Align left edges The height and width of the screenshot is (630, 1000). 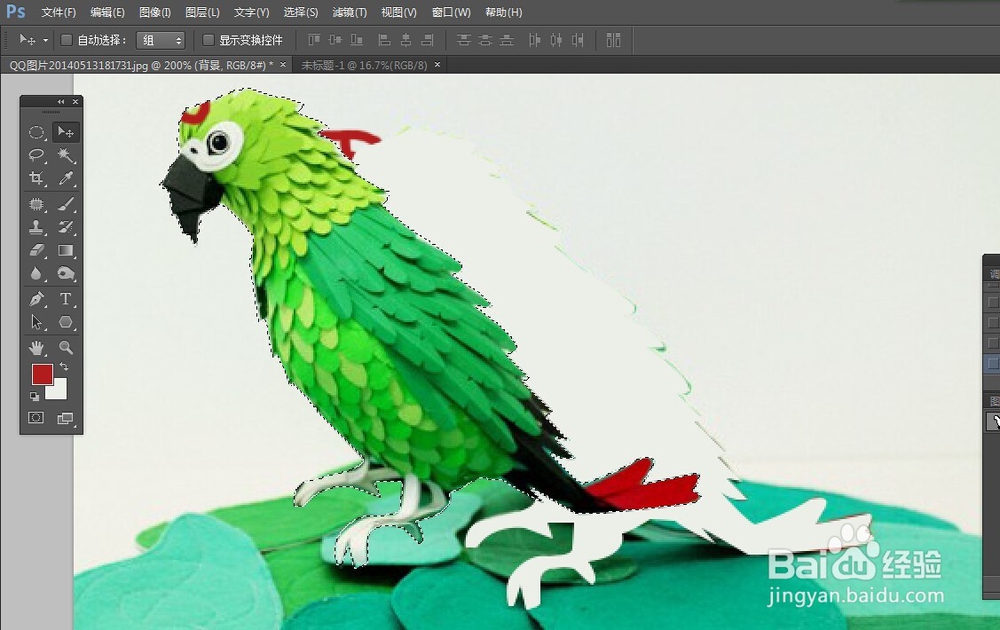(x=385, y=40)
